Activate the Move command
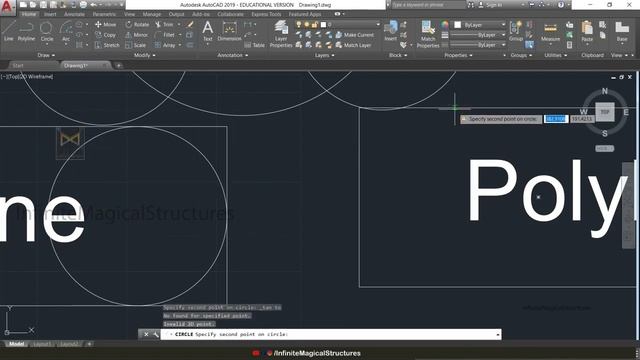This screenshot has width=640, height=360. coord(105,24)
